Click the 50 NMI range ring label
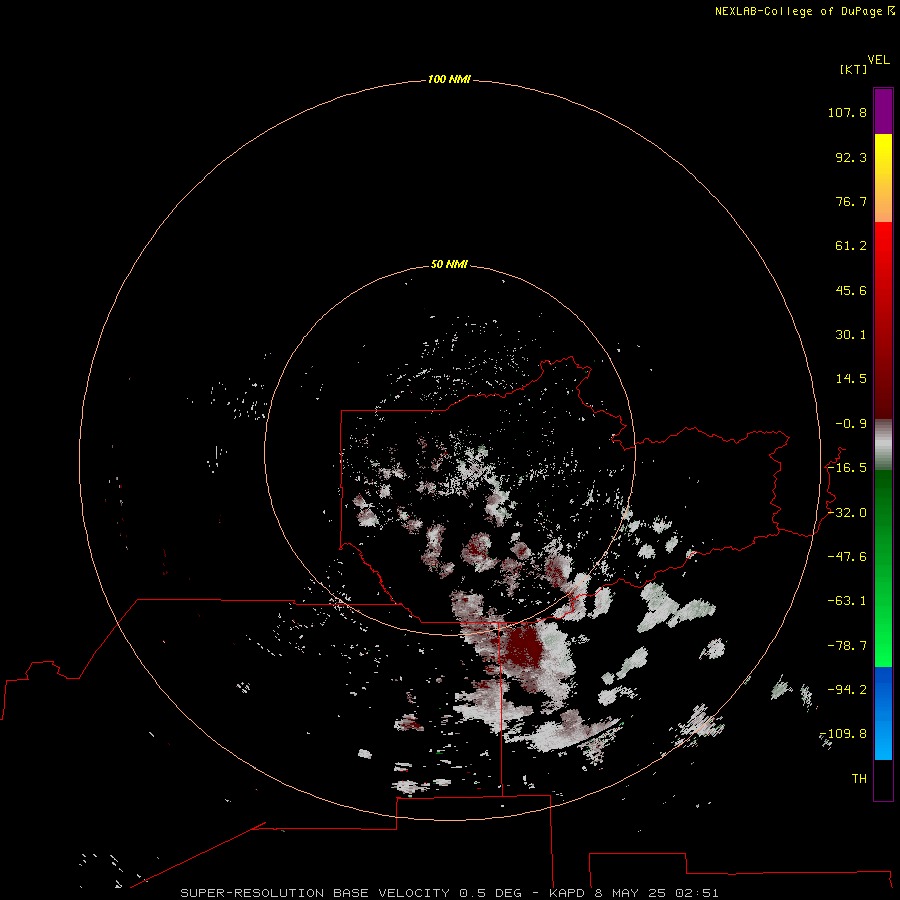This screenshot has height=900, width=900. [x=449, y=264]
